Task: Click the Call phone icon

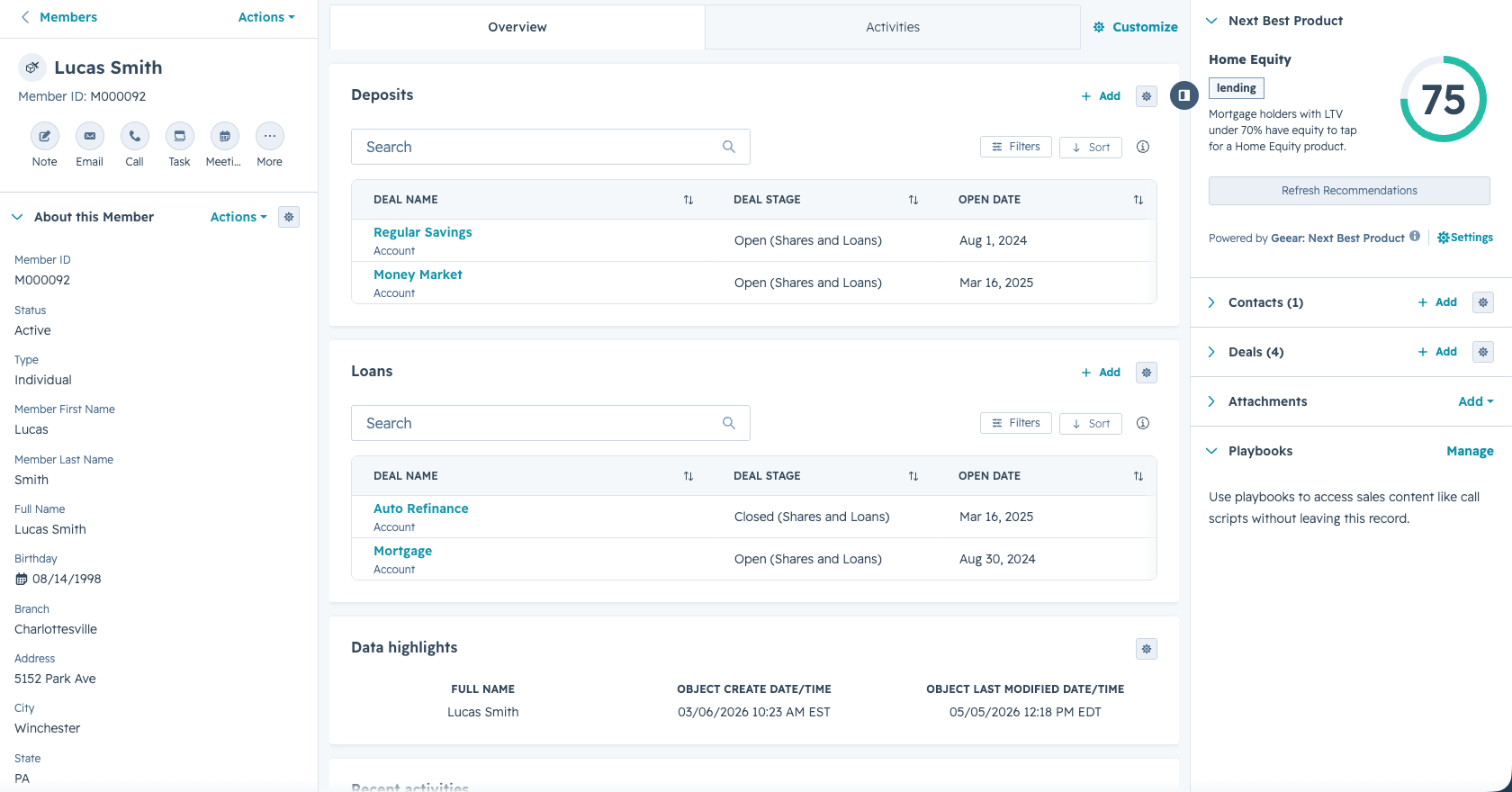Action: (x=135, y=136)
